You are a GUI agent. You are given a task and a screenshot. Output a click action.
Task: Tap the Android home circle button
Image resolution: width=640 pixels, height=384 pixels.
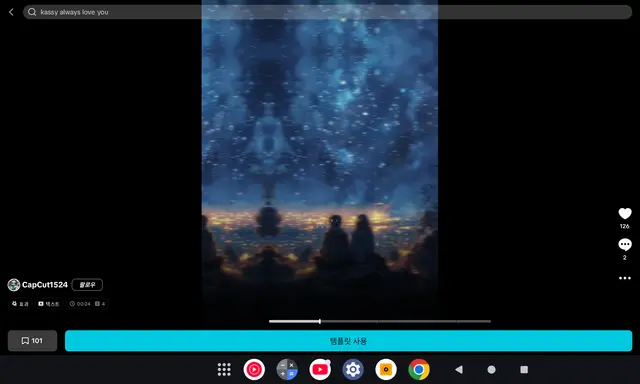point(491,369)
